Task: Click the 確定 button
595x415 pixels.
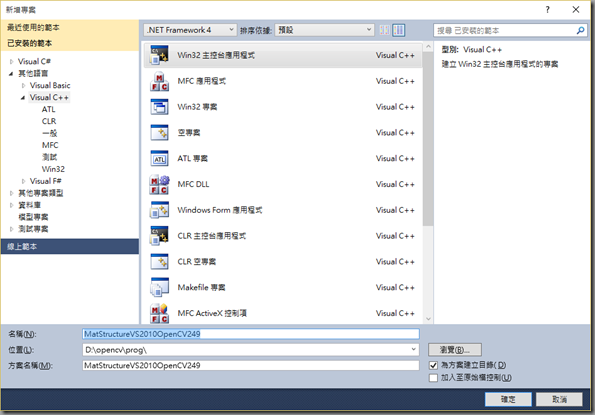Action: [x=508, y=399]
